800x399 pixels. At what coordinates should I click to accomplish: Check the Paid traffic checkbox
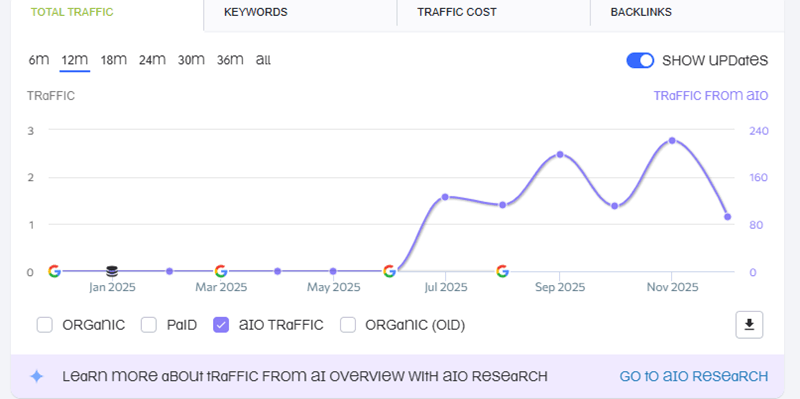[148, 325]
